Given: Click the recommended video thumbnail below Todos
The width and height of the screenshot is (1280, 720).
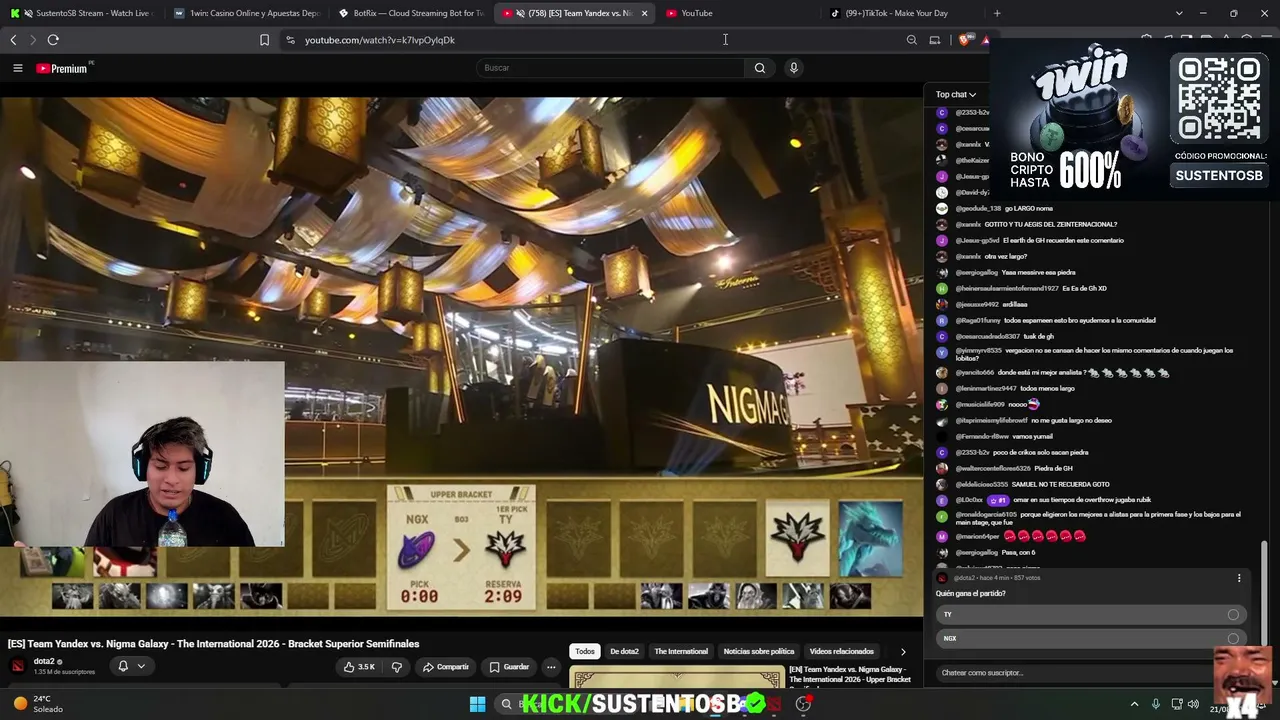Looking at the screenshot, I should pyautogui.click(x=677, y=677).
